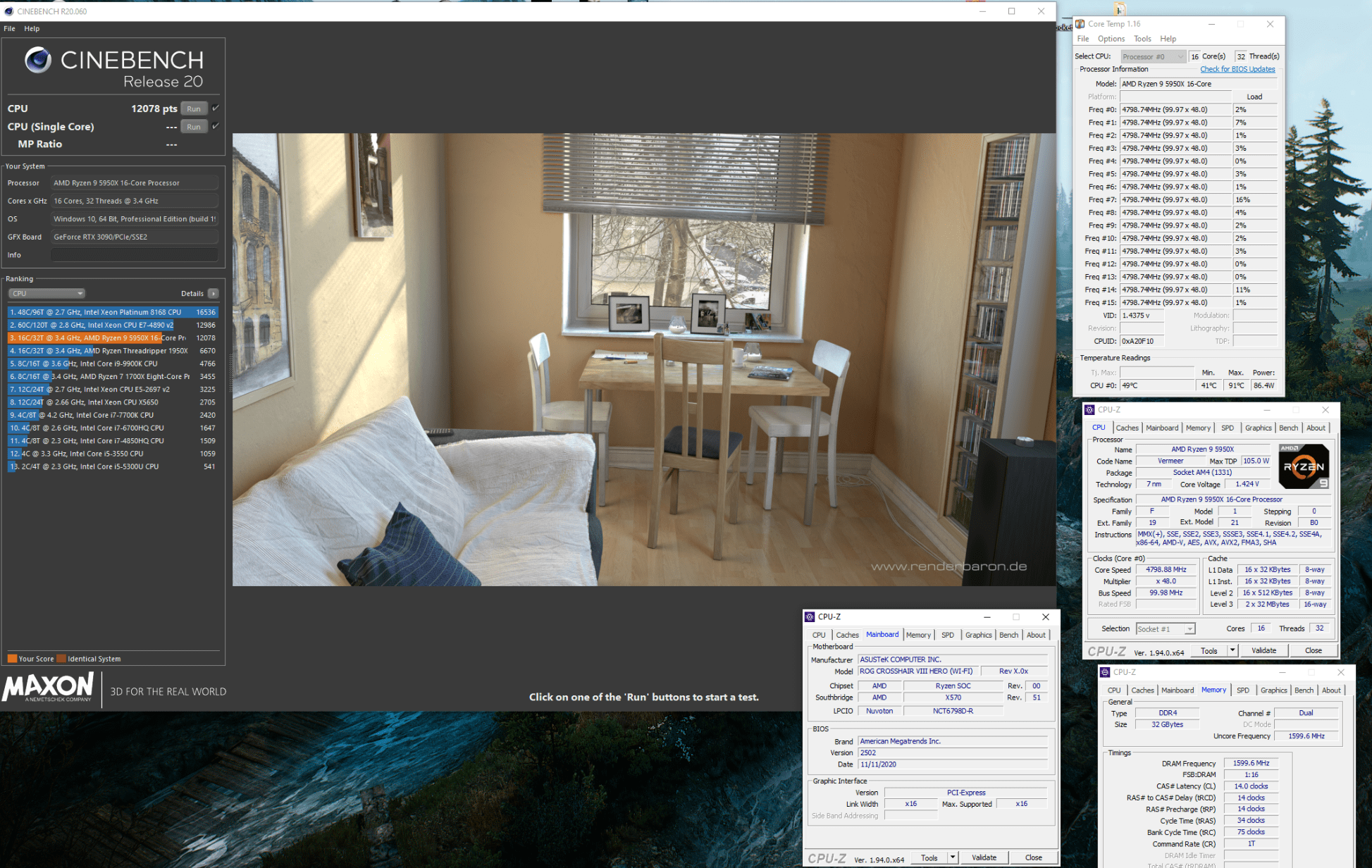Maximize the Cinebench window
The image size is (1372, 868).
tap(1011, 11)
